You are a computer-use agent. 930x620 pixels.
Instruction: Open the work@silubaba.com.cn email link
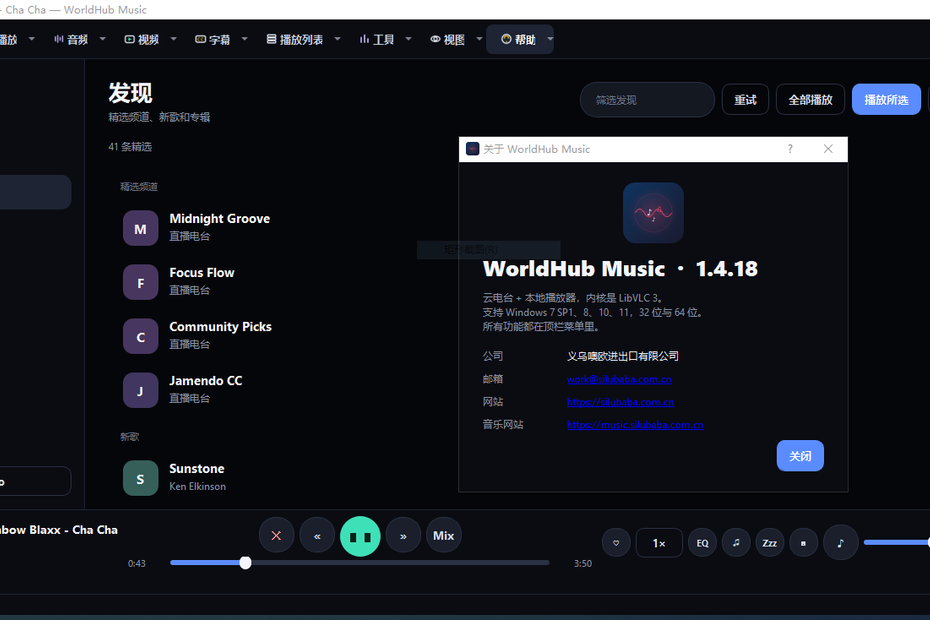click(x=619, y=379)
